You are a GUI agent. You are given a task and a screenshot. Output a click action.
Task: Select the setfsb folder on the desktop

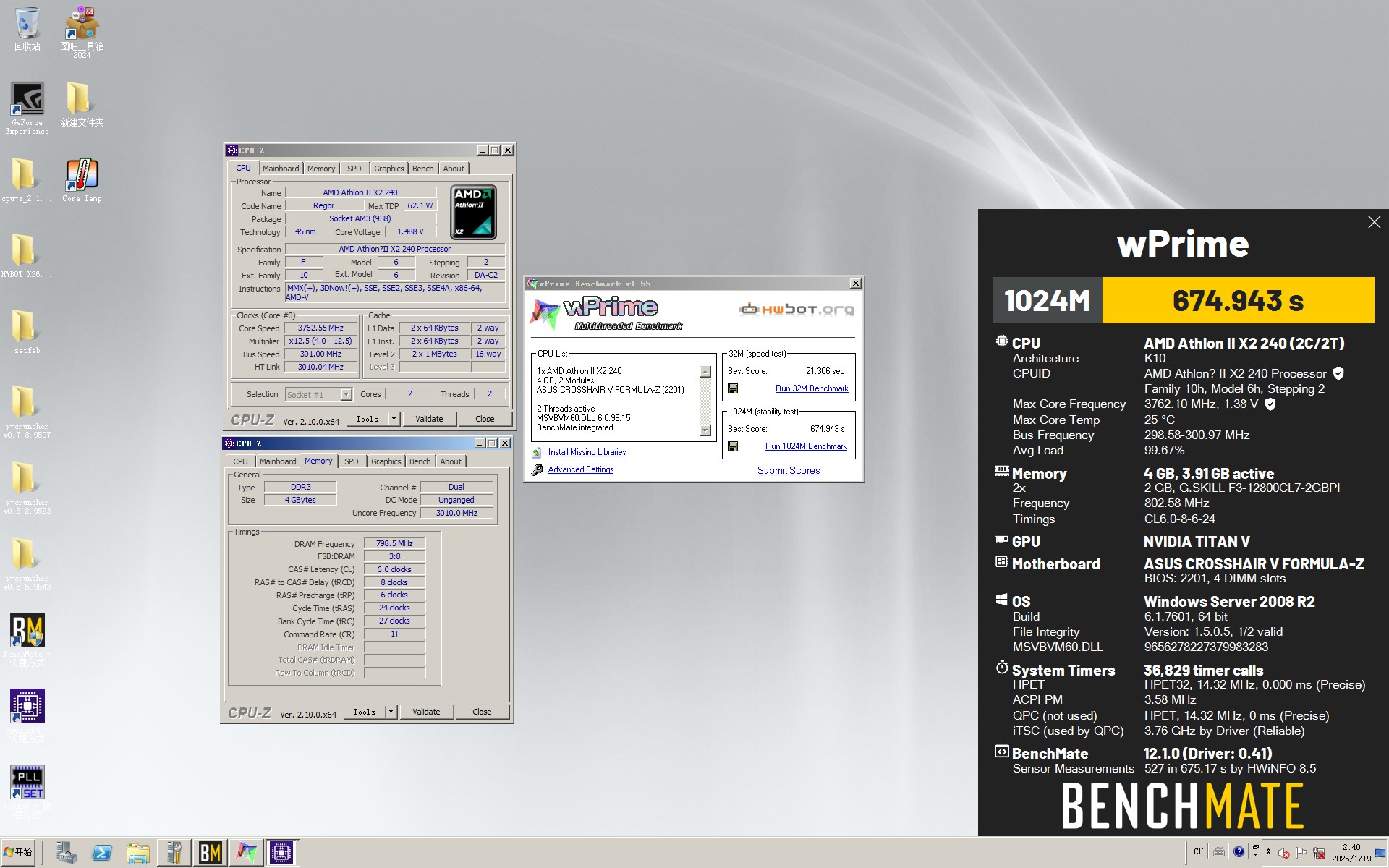pyautogui.click(x=27, y=332)
